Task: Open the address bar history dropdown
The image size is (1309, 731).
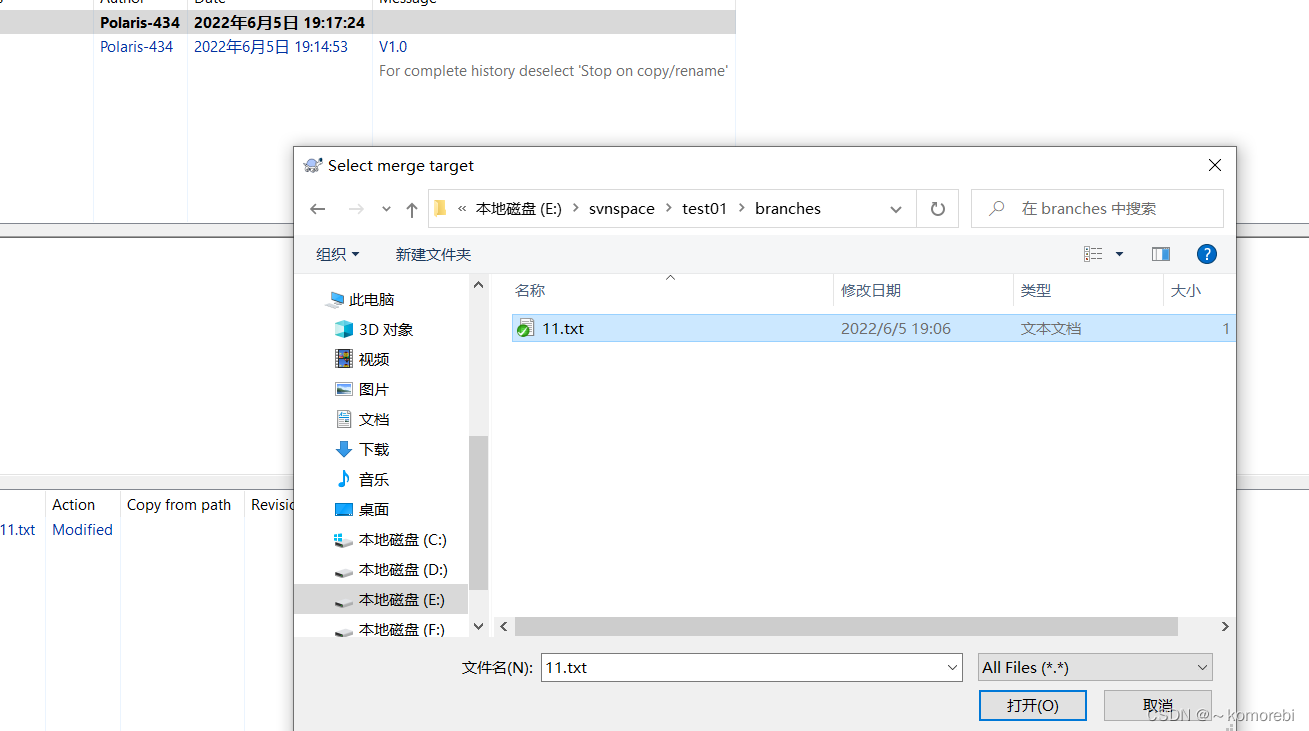Action: pos(895,208)
